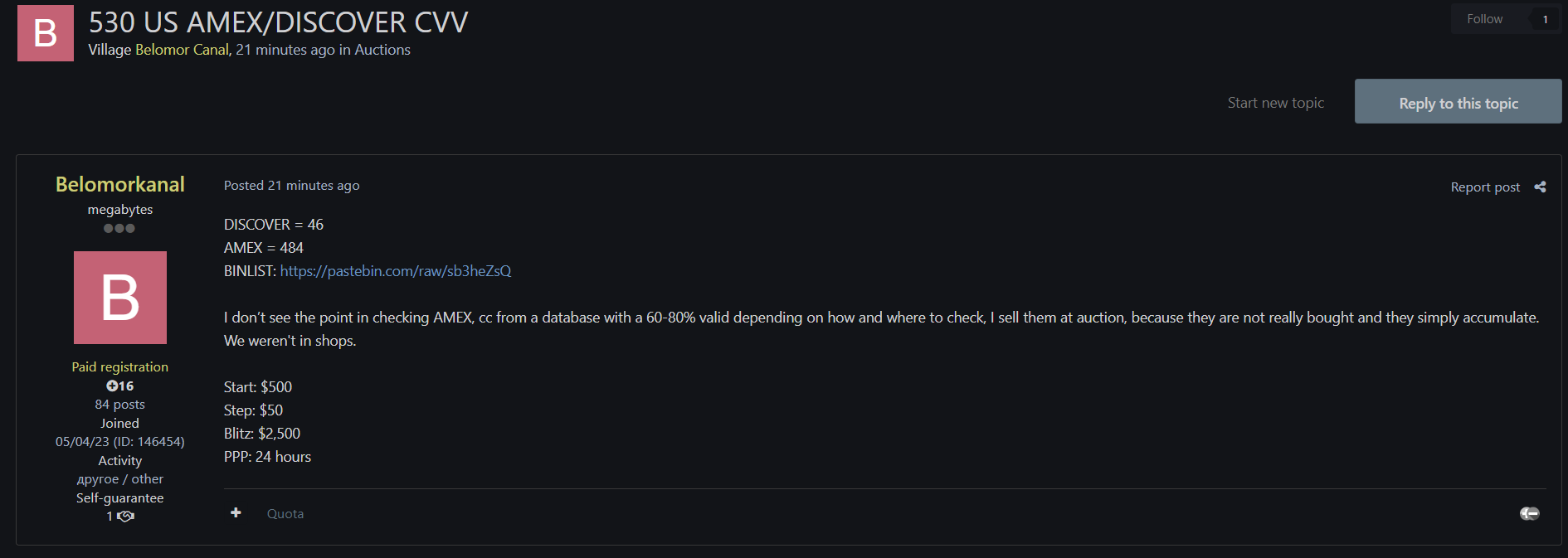Select Start new topic
The image size is (1568, 558).
tap(1275, 103)
